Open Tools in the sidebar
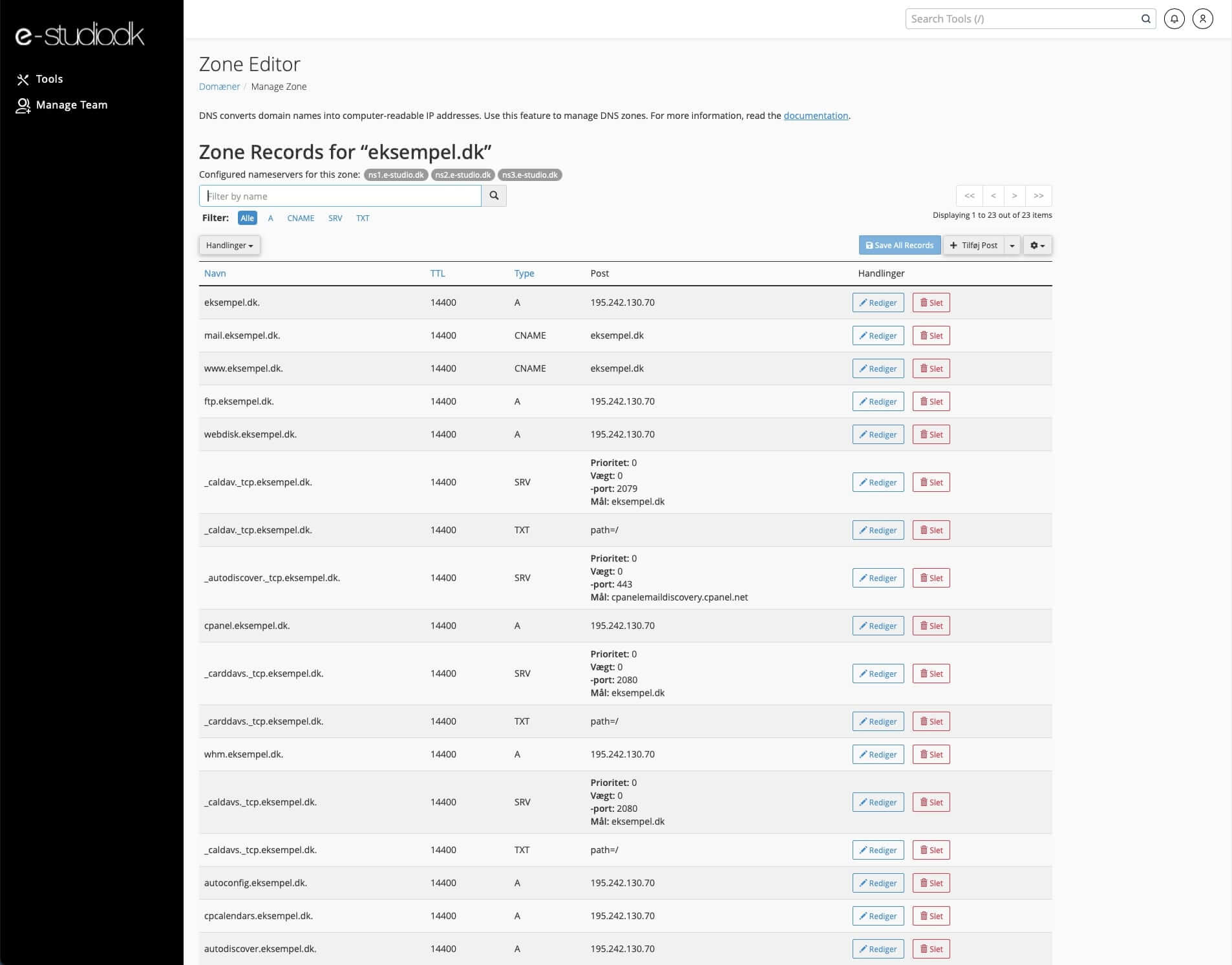 point(39,79)
